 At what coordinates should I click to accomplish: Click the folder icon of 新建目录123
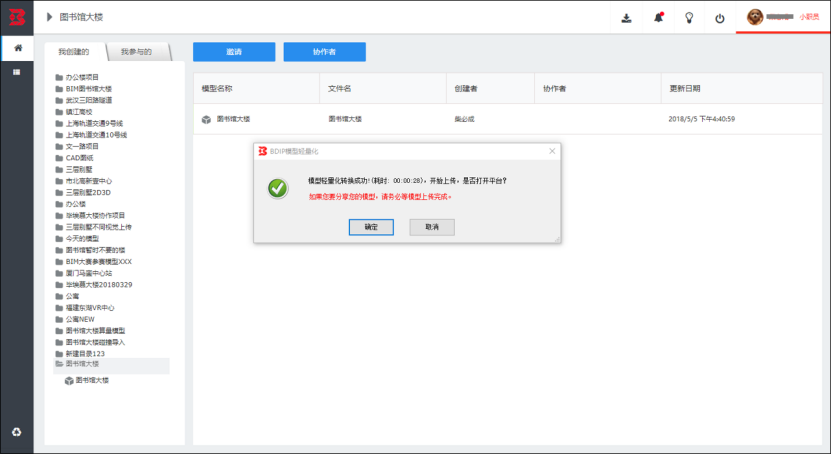pyautogui.click(x=59, y=354)
